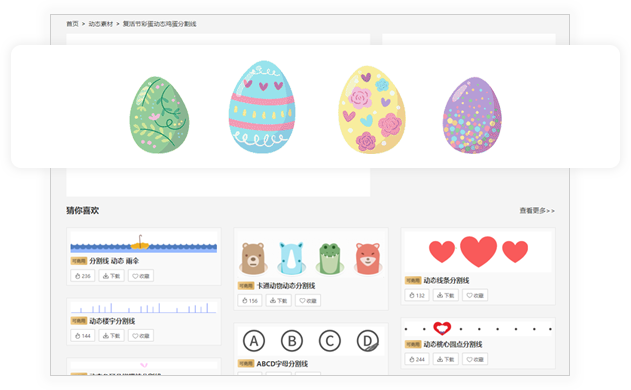Image resolution: width=631 pixels, height=390 pixels.
Task: Click the red fox animal icon
Action: coord(368,259)
